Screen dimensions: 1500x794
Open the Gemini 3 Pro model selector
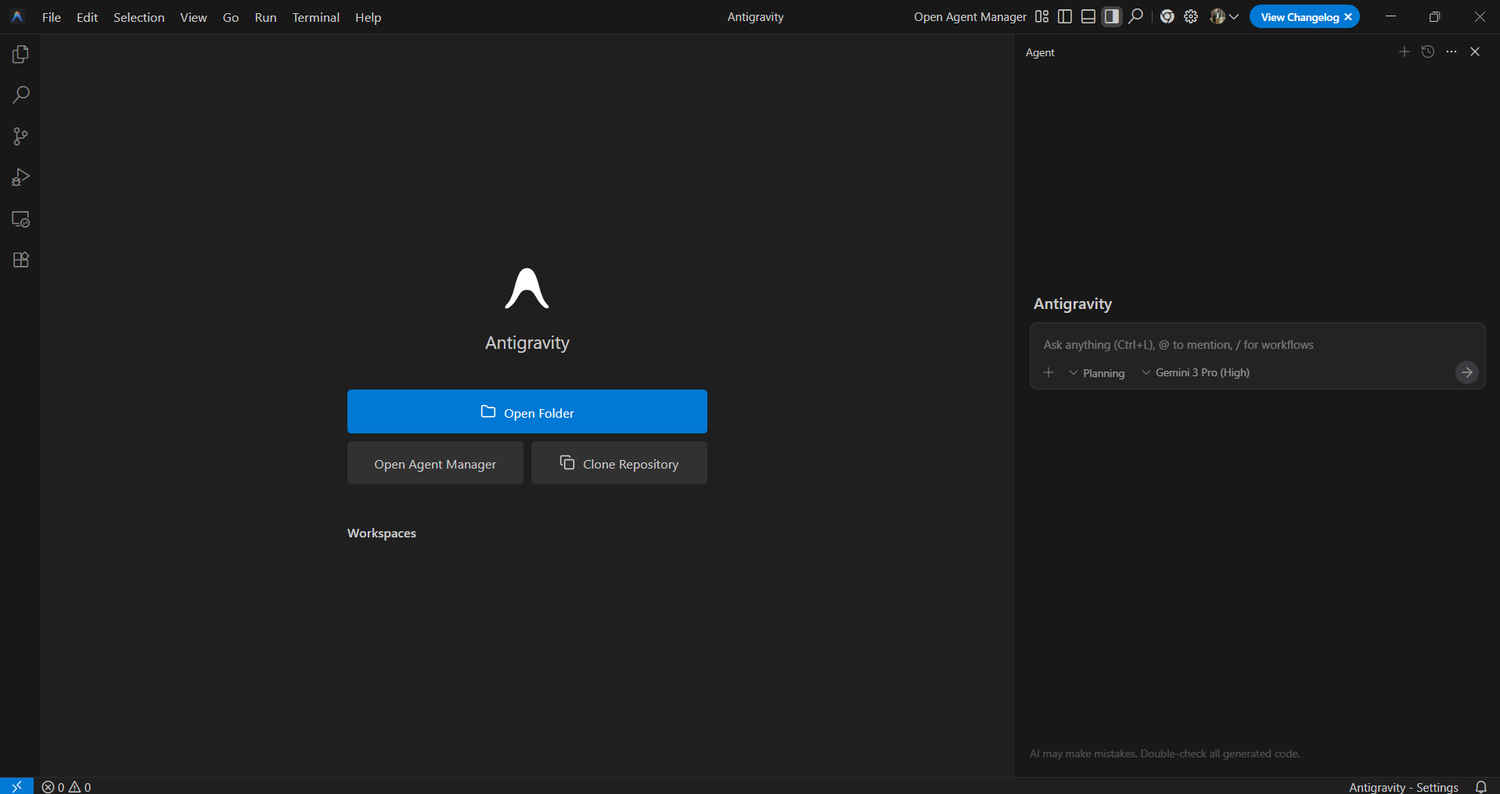[x=1196, y=373]
